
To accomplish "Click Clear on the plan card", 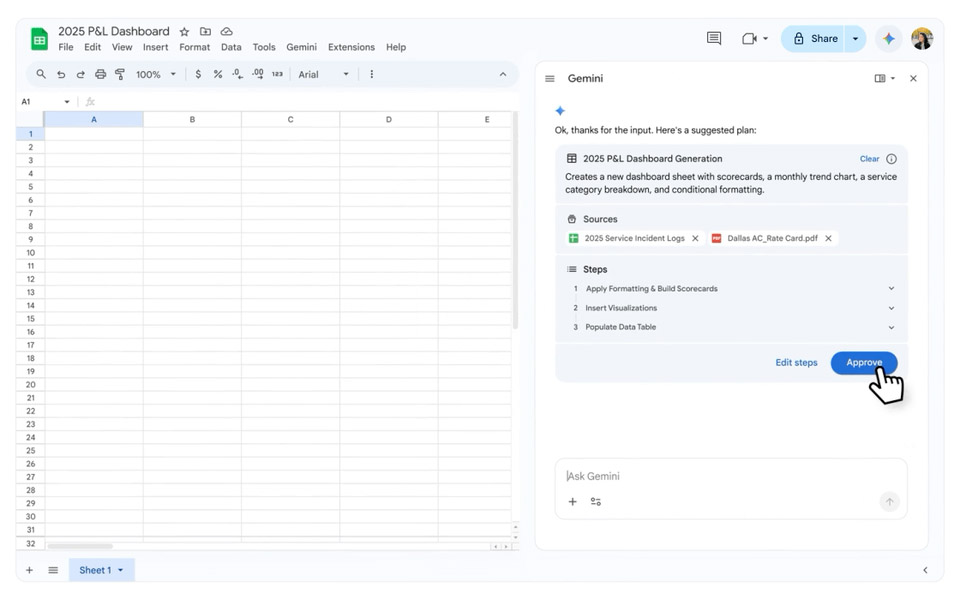I will pos(869,159).
